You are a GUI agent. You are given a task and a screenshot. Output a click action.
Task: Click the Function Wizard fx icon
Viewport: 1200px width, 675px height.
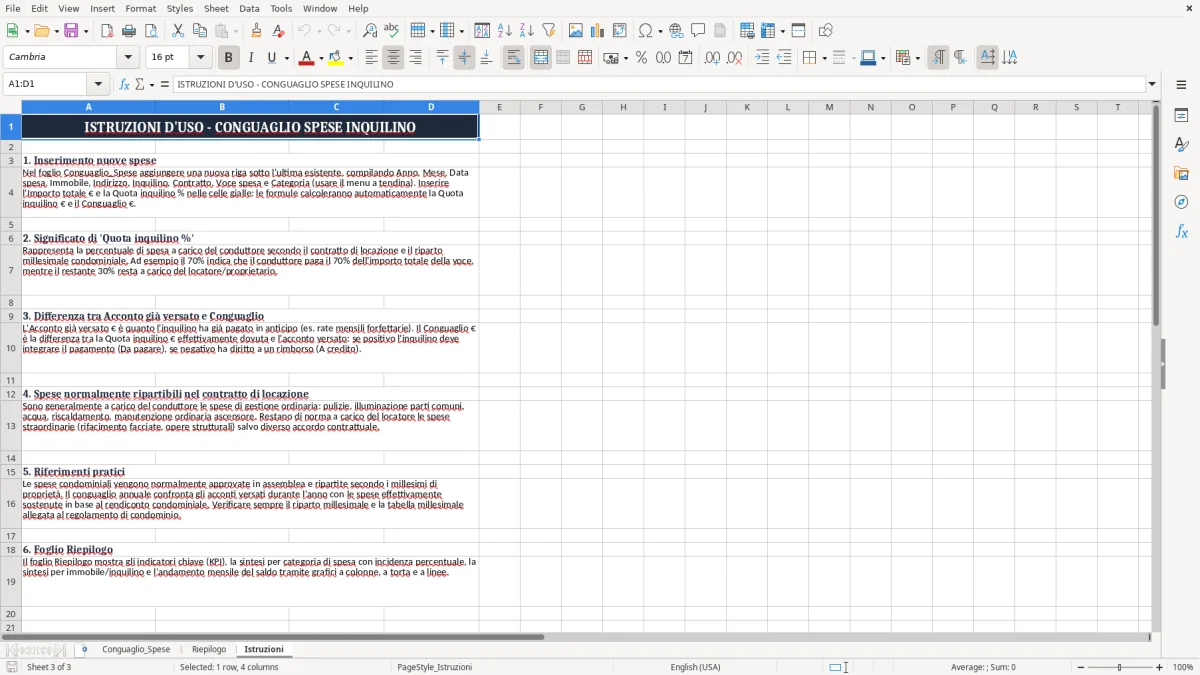pyautogui.click(x=125, y=84)
